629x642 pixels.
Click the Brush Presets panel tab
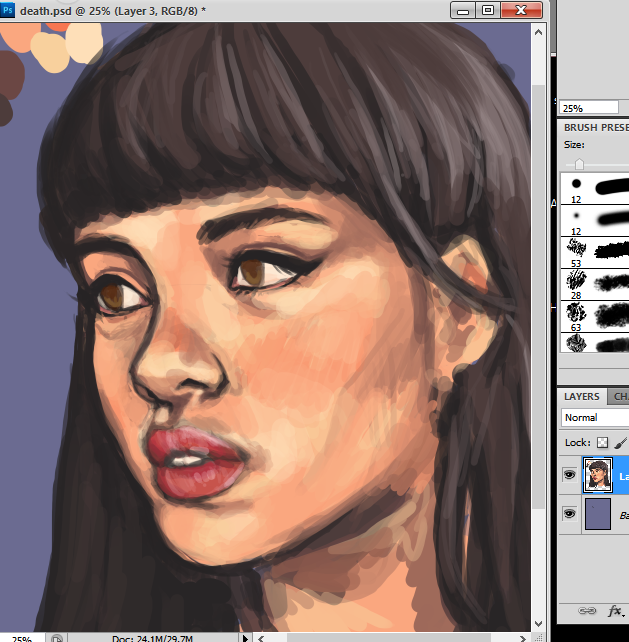(596, 128)
